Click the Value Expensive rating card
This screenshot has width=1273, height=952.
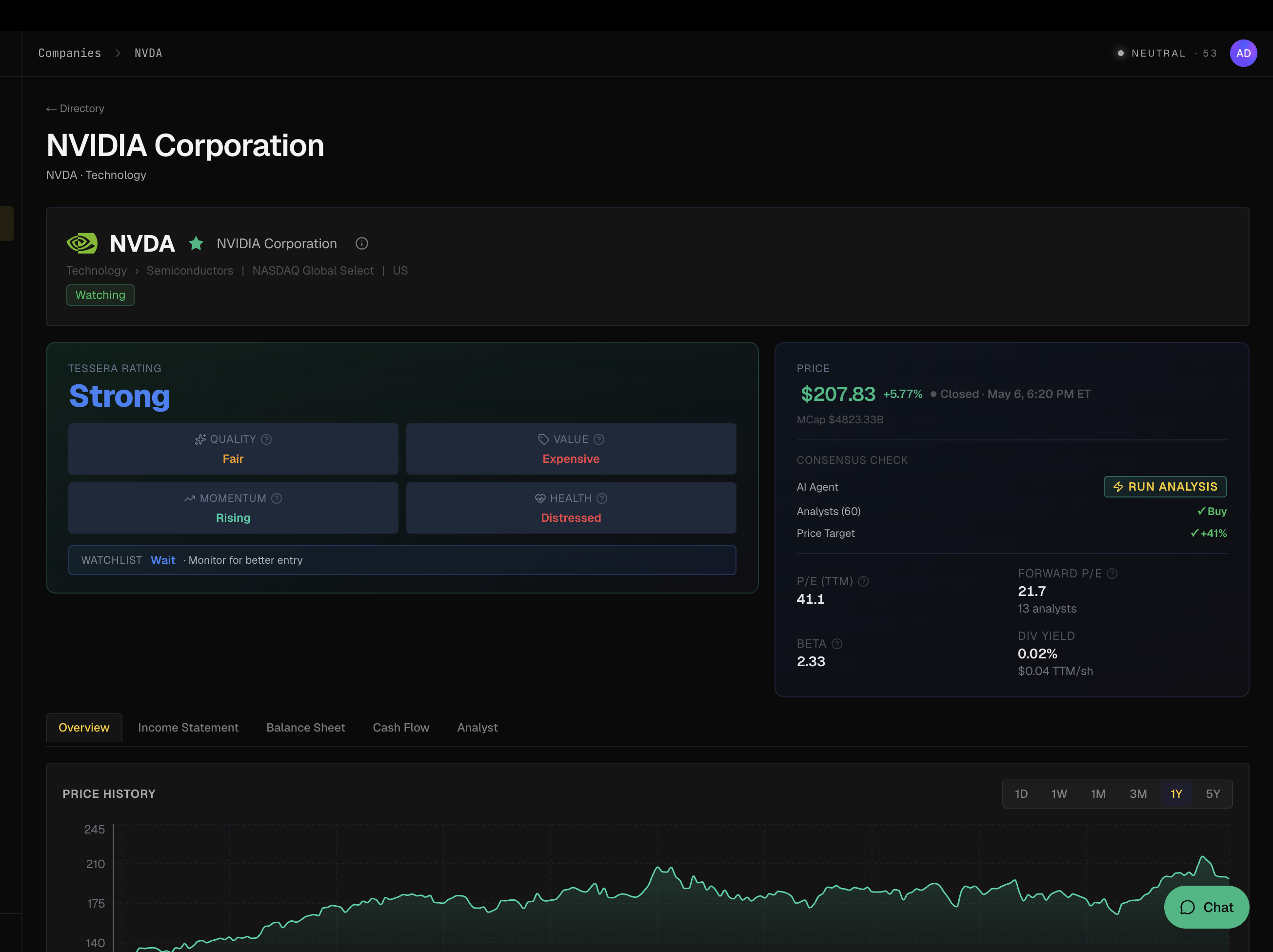coord(571,449)
